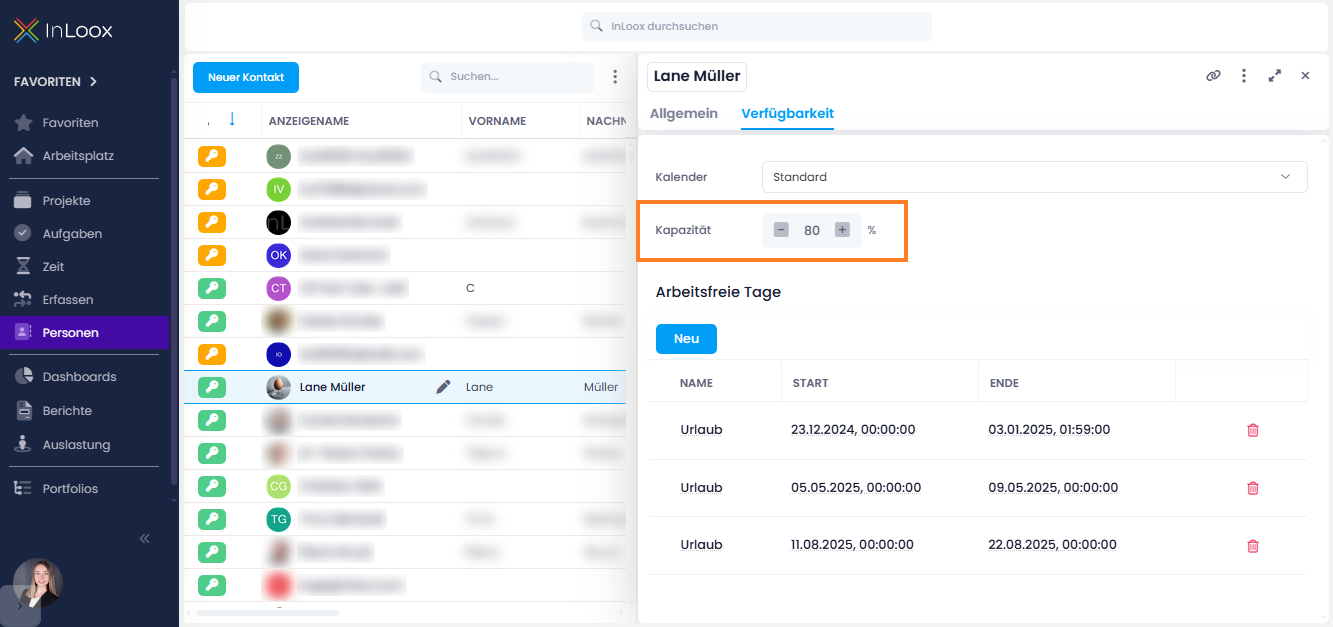This screenshot has width=1333, height=627.
Task: Expand the contact detail panel to fullscreen
Action: point(1275,76)
